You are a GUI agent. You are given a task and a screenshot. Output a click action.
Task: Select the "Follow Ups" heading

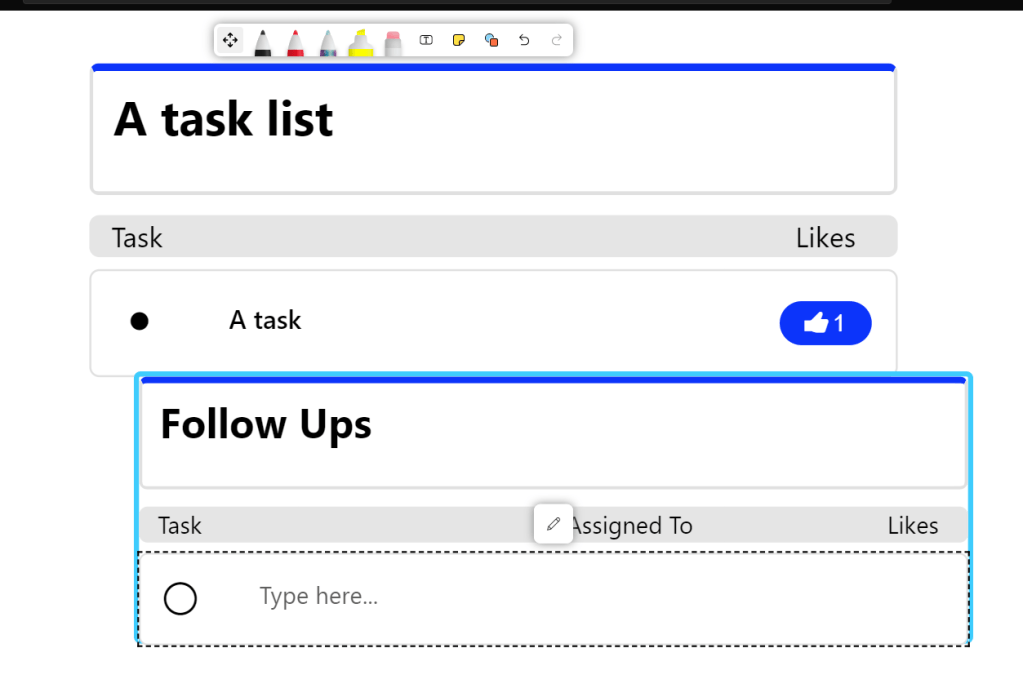266,424
